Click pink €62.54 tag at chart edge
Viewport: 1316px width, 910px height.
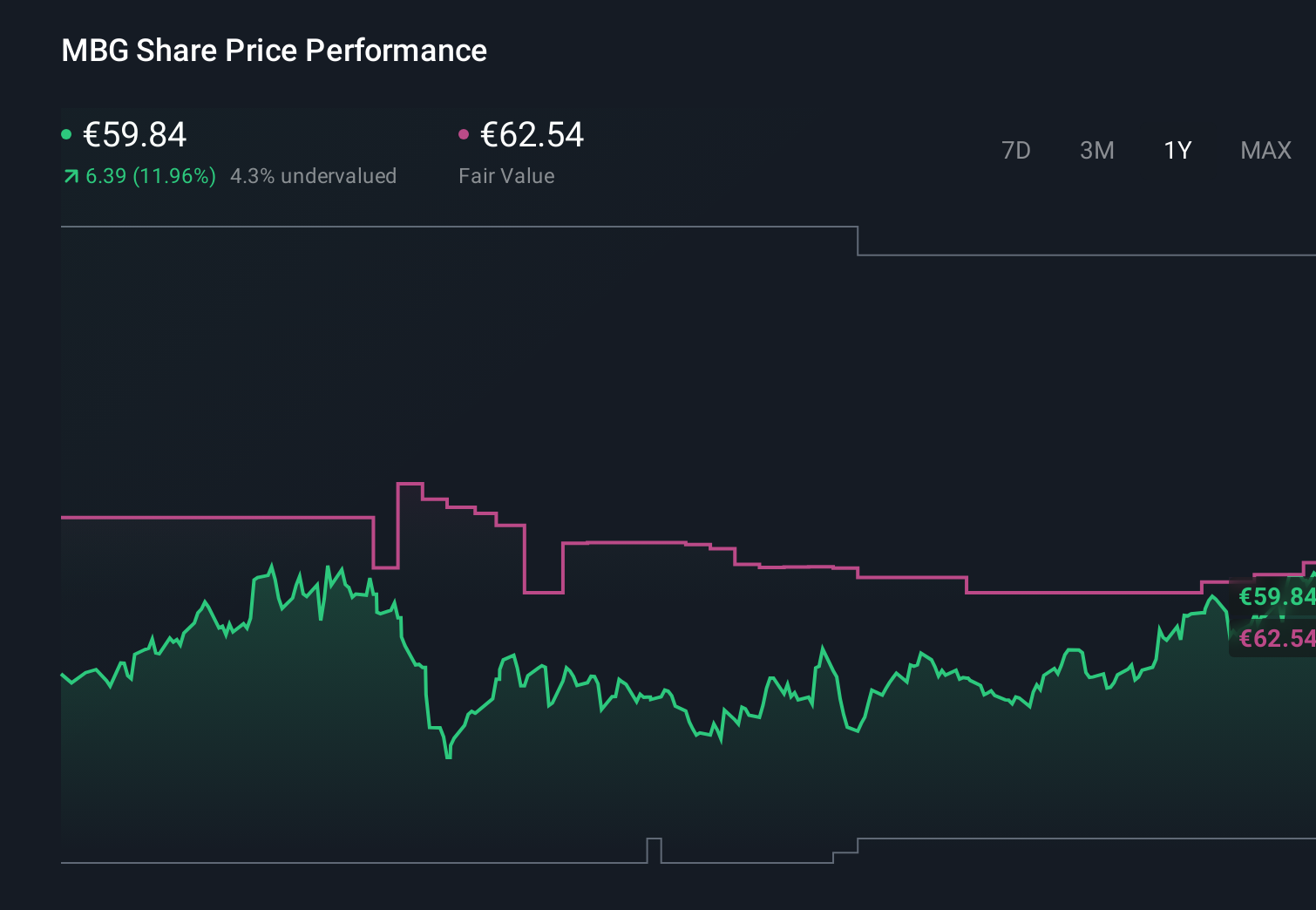[x=1276, y=639]
